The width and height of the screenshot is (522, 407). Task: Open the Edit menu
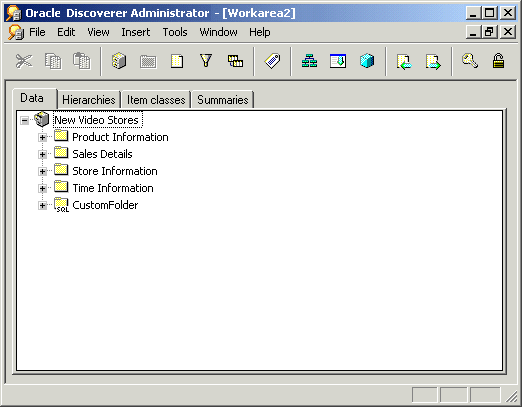66,32
